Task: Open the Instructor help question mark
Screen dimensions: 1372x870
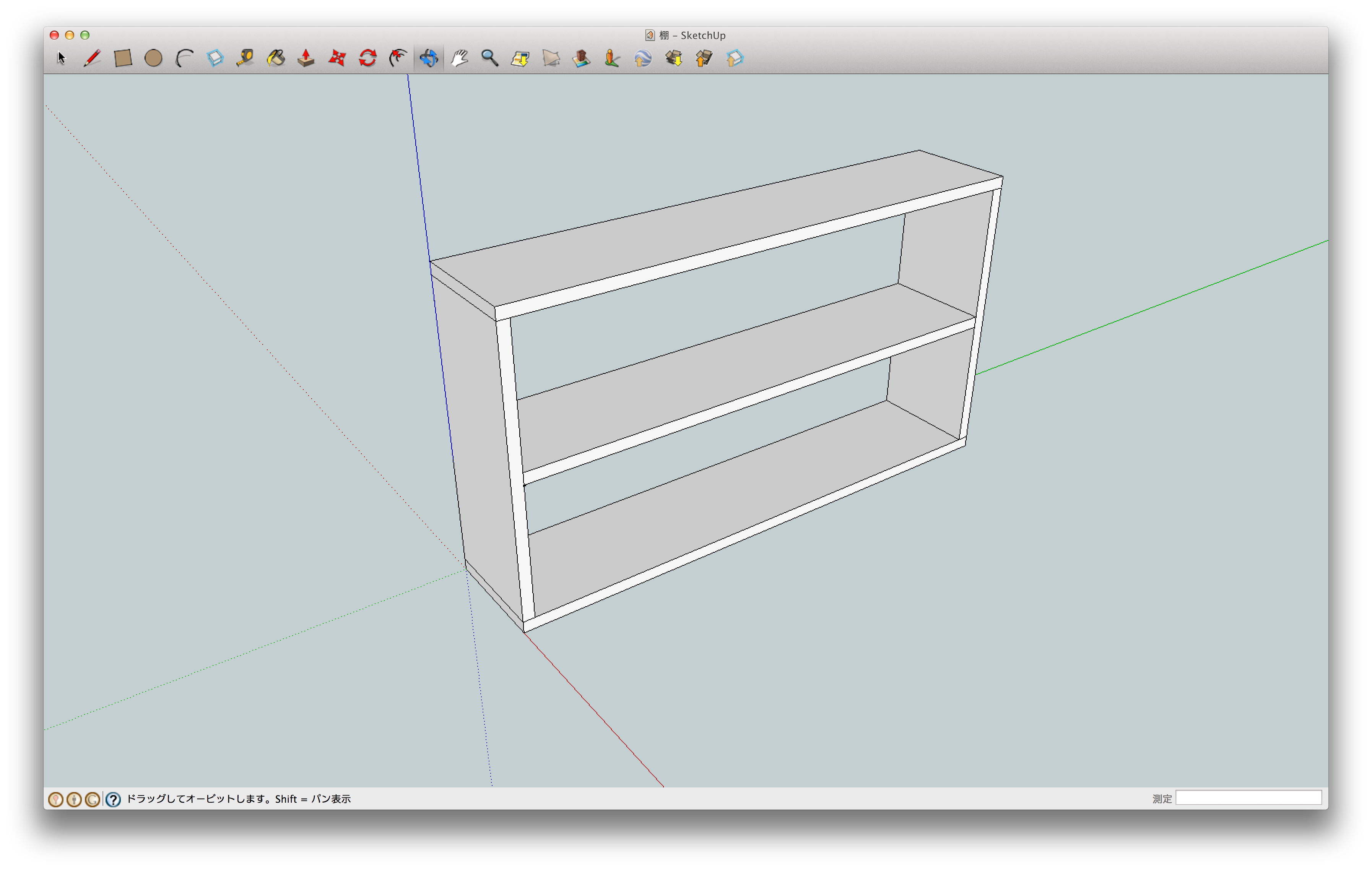Action: [x=114, y=799]
